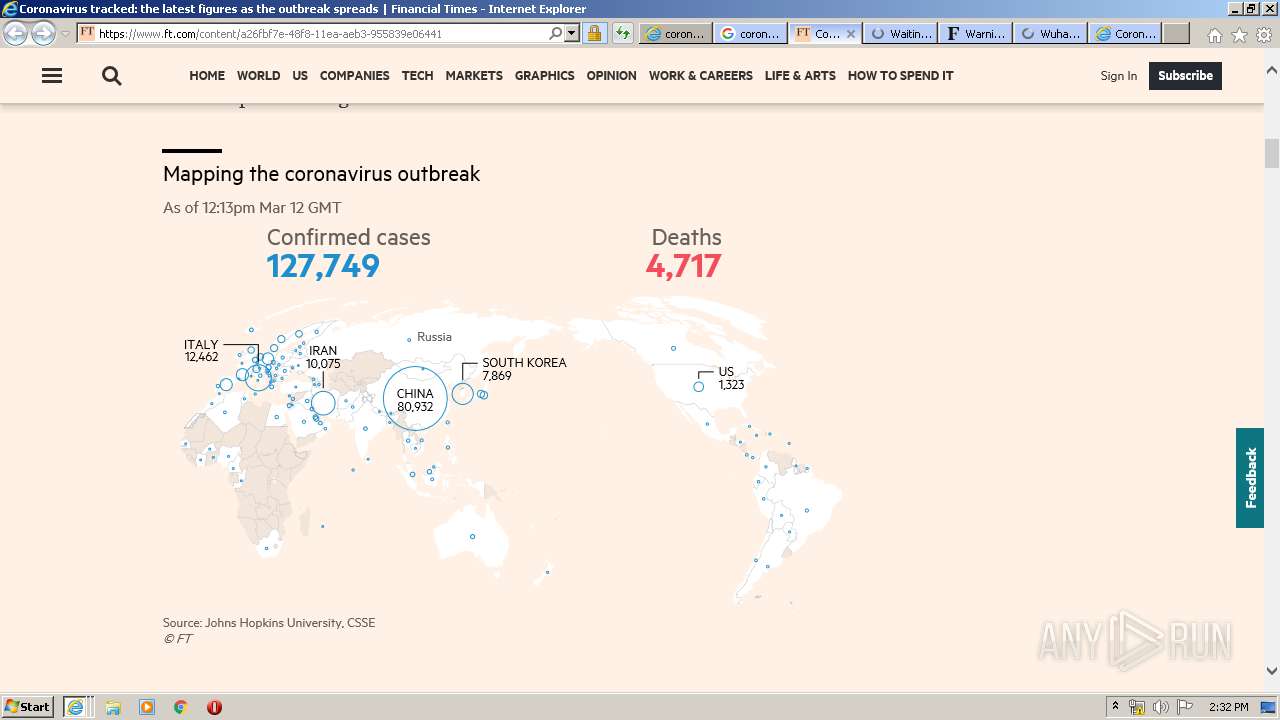Click the scrollbar up arrow
1280x720 pixels.
[1272, 71]
